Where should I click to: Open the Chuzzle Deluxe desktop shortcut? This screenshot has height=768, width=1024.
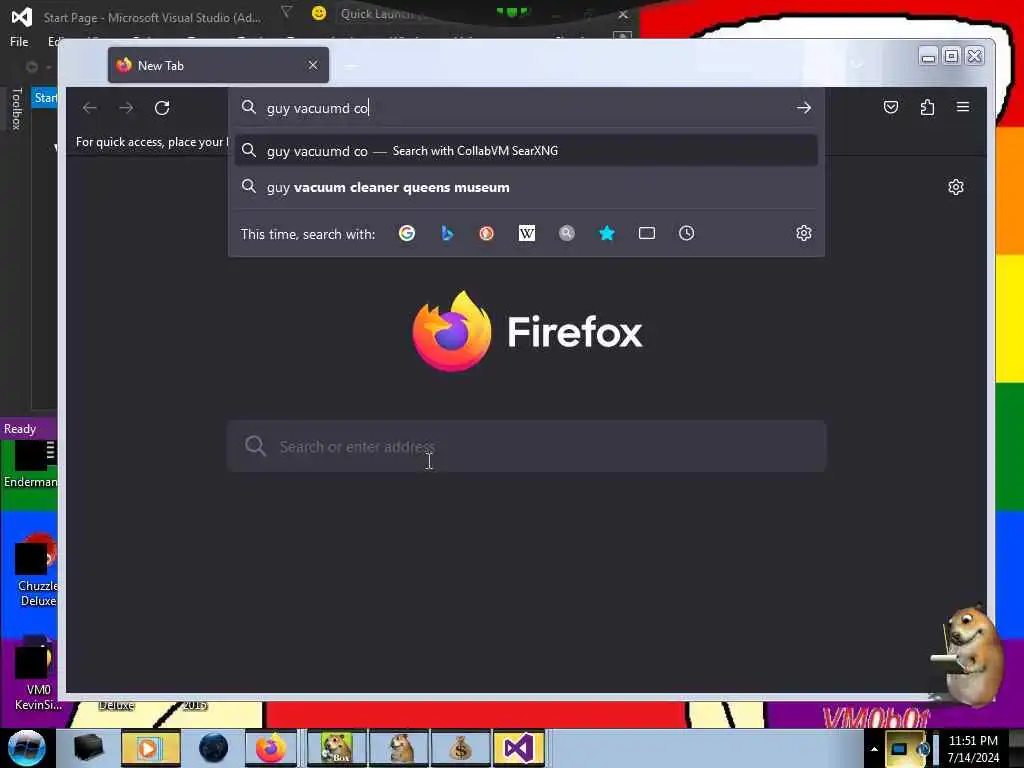[x=37, y=571]
